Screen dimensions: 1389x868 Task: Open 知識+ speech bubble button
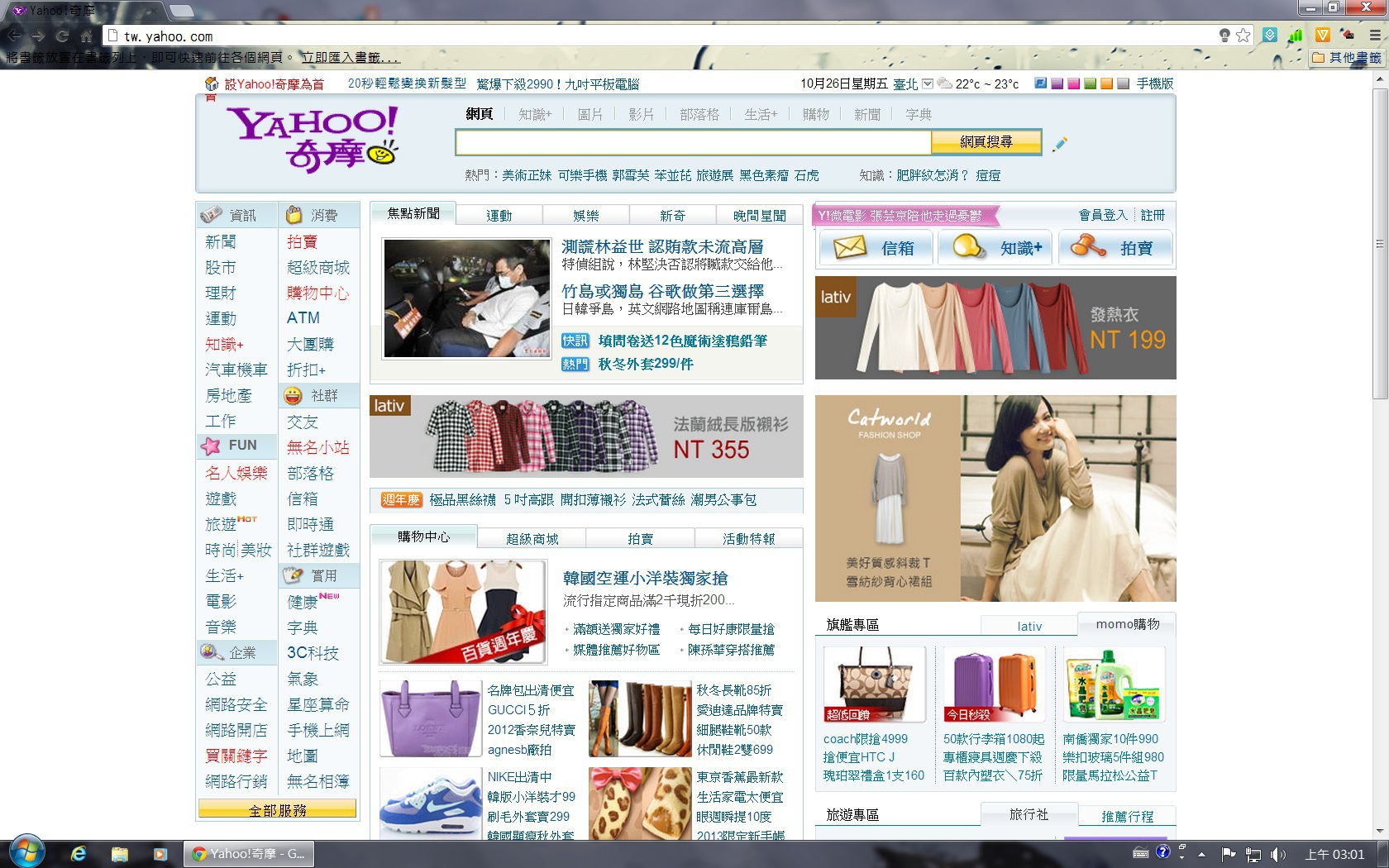995,247
